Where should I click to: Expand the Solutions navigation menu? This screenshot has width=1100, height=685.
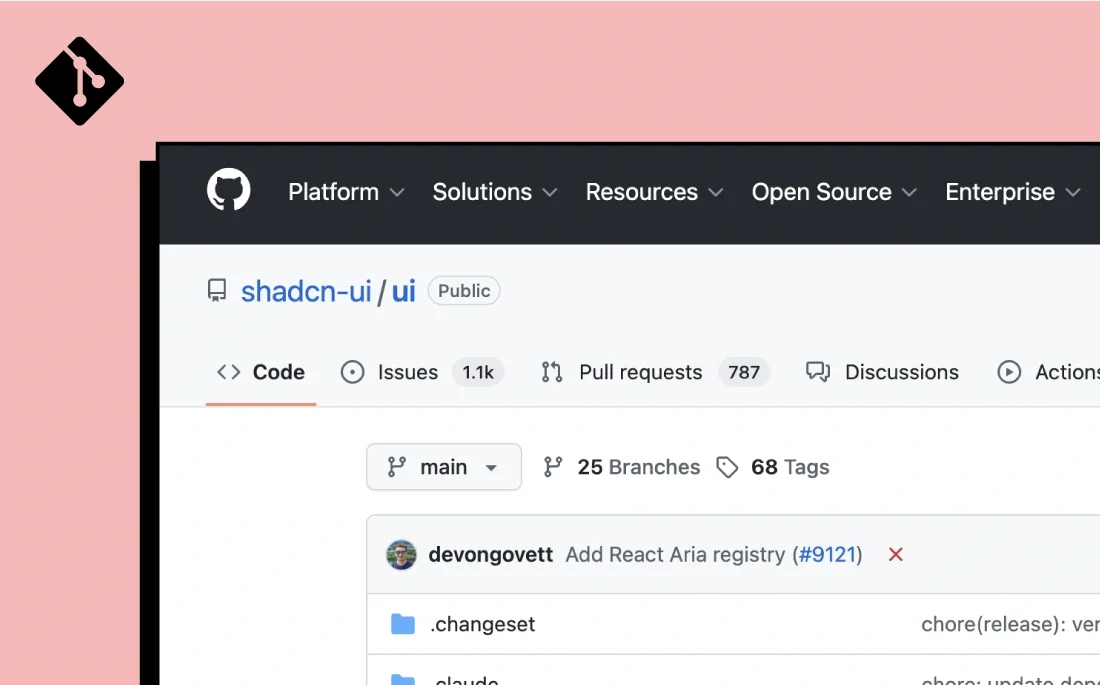coord(494,192)
